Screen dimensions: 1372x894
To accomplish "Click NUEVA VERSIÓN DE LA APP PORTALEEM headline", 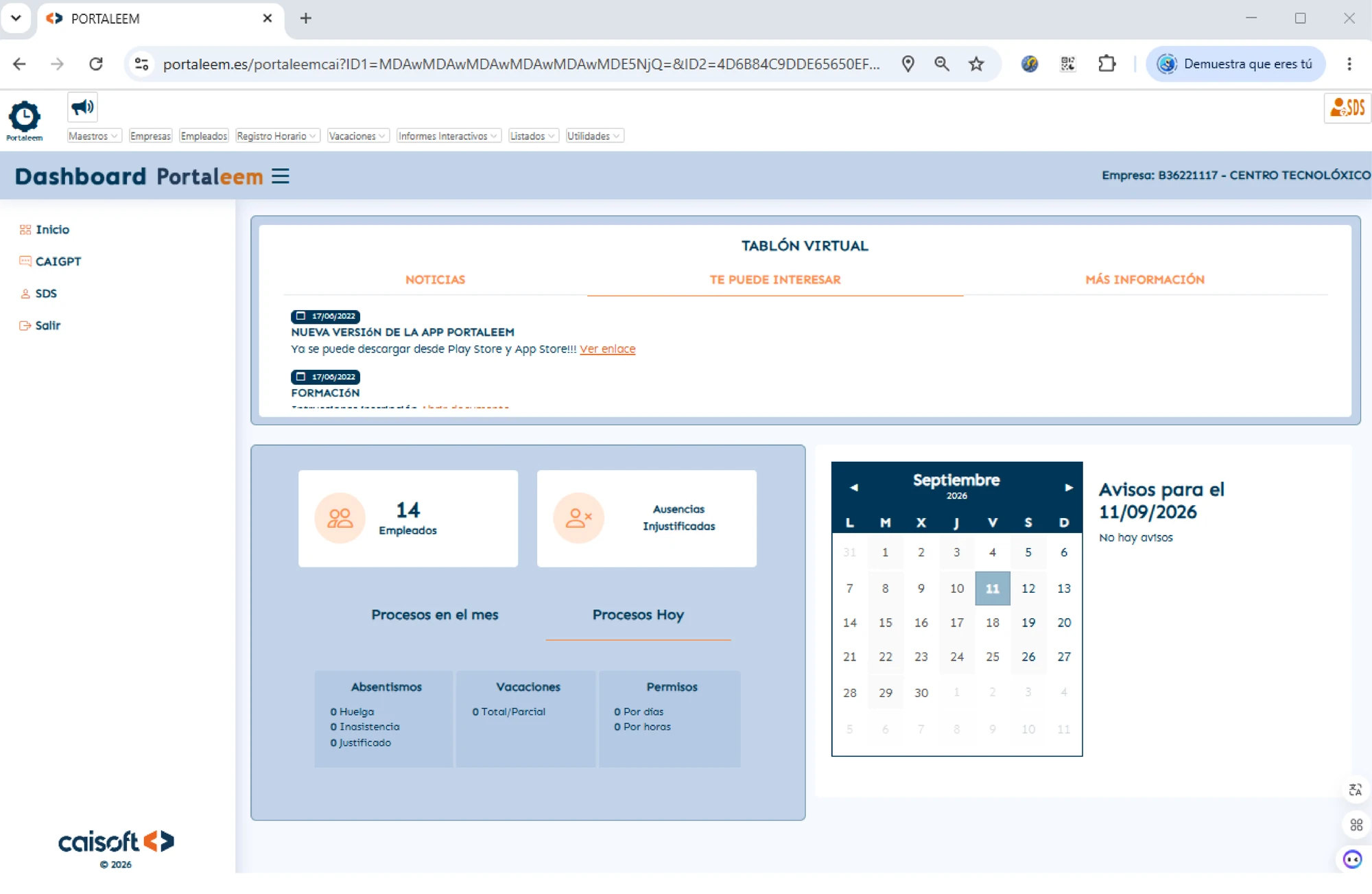I will click(403, 332).
